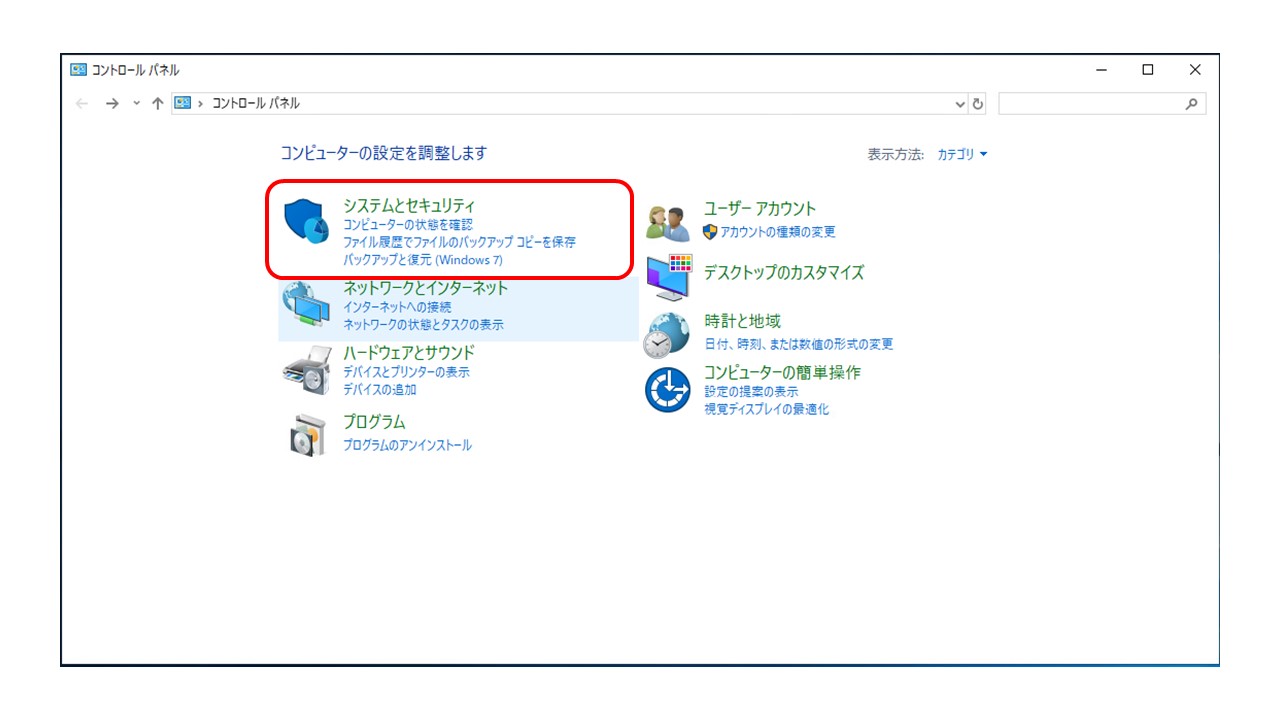Open the カテゴリ view-by dropdown
The image size is (1280, 720).
pyautogui.click(x=961, y=155)
